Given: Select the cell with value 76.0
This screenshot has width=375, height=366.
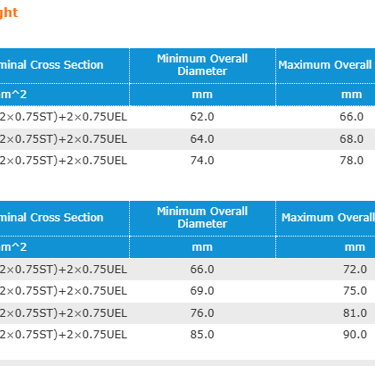Looking at the screenshot, I should [x=202, y=313].
